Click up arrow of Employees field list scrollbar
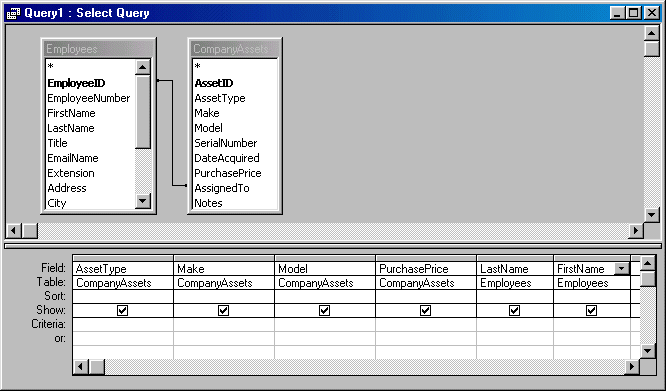The width and height of the screenshot is (666, 391). tap(143, 67)
